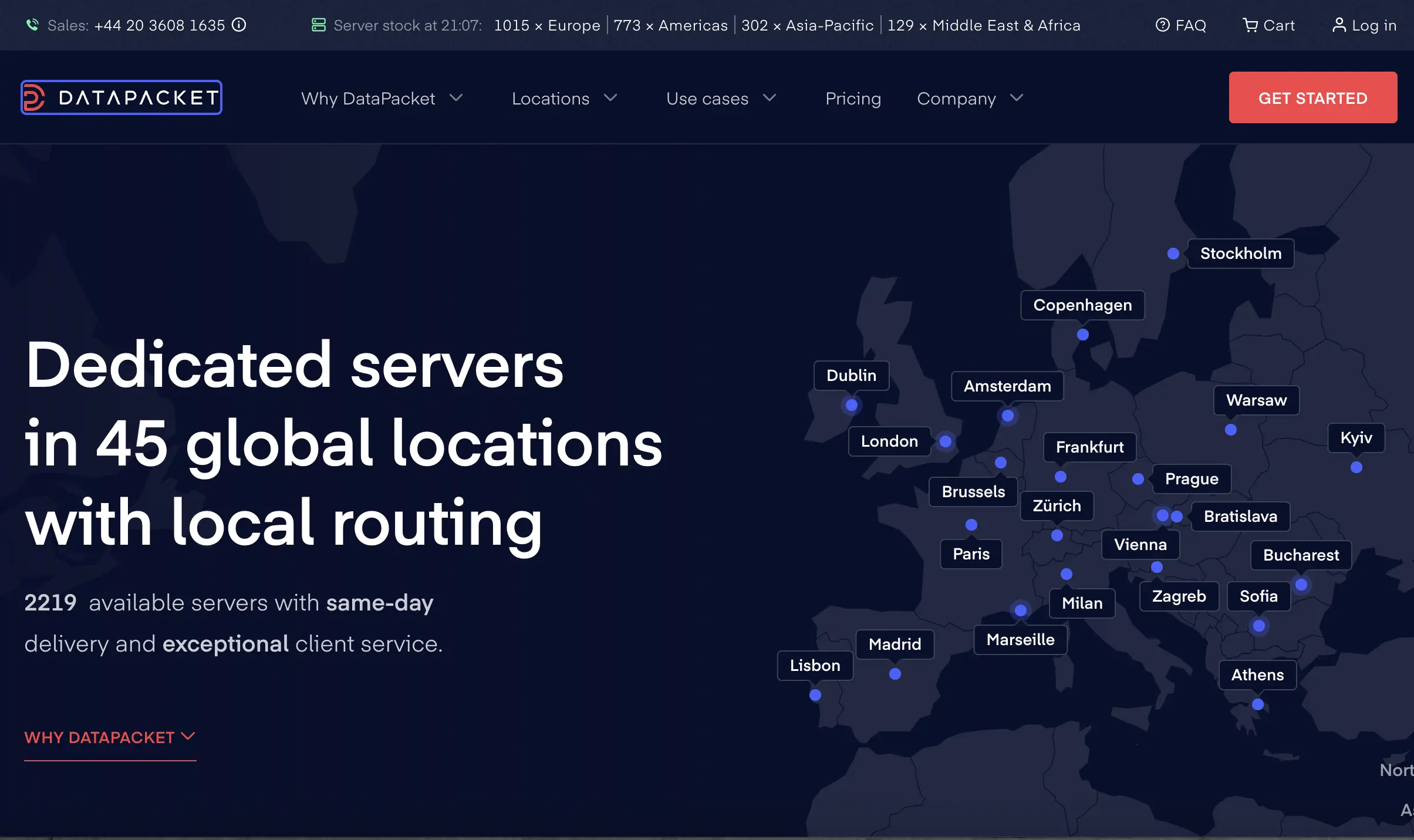Click the green phone icon
The image size is (1414, 840).
coord(32,25)
